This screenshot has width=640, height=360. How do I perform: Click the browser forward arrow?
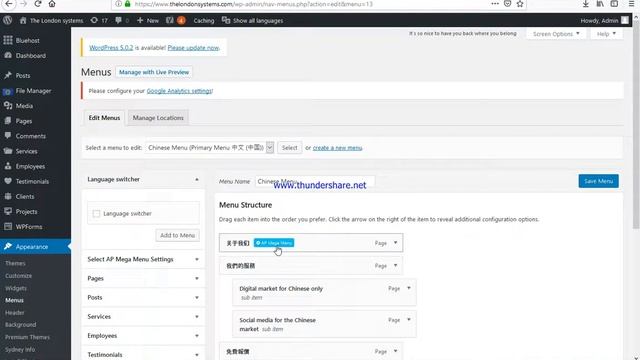[x=23, y=4]
